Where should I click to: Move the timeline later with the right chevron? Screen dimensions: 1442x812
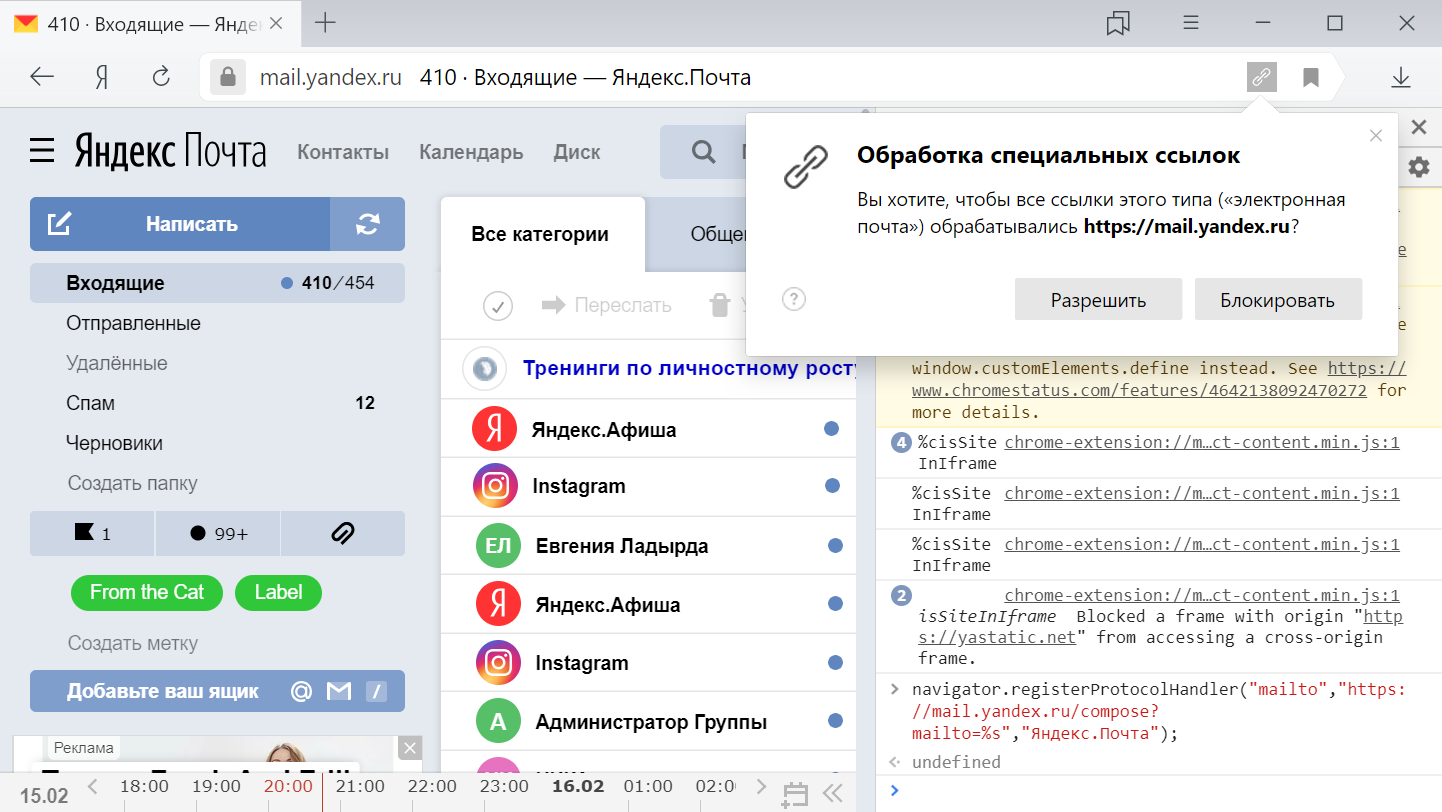click(x=762, y=787)
